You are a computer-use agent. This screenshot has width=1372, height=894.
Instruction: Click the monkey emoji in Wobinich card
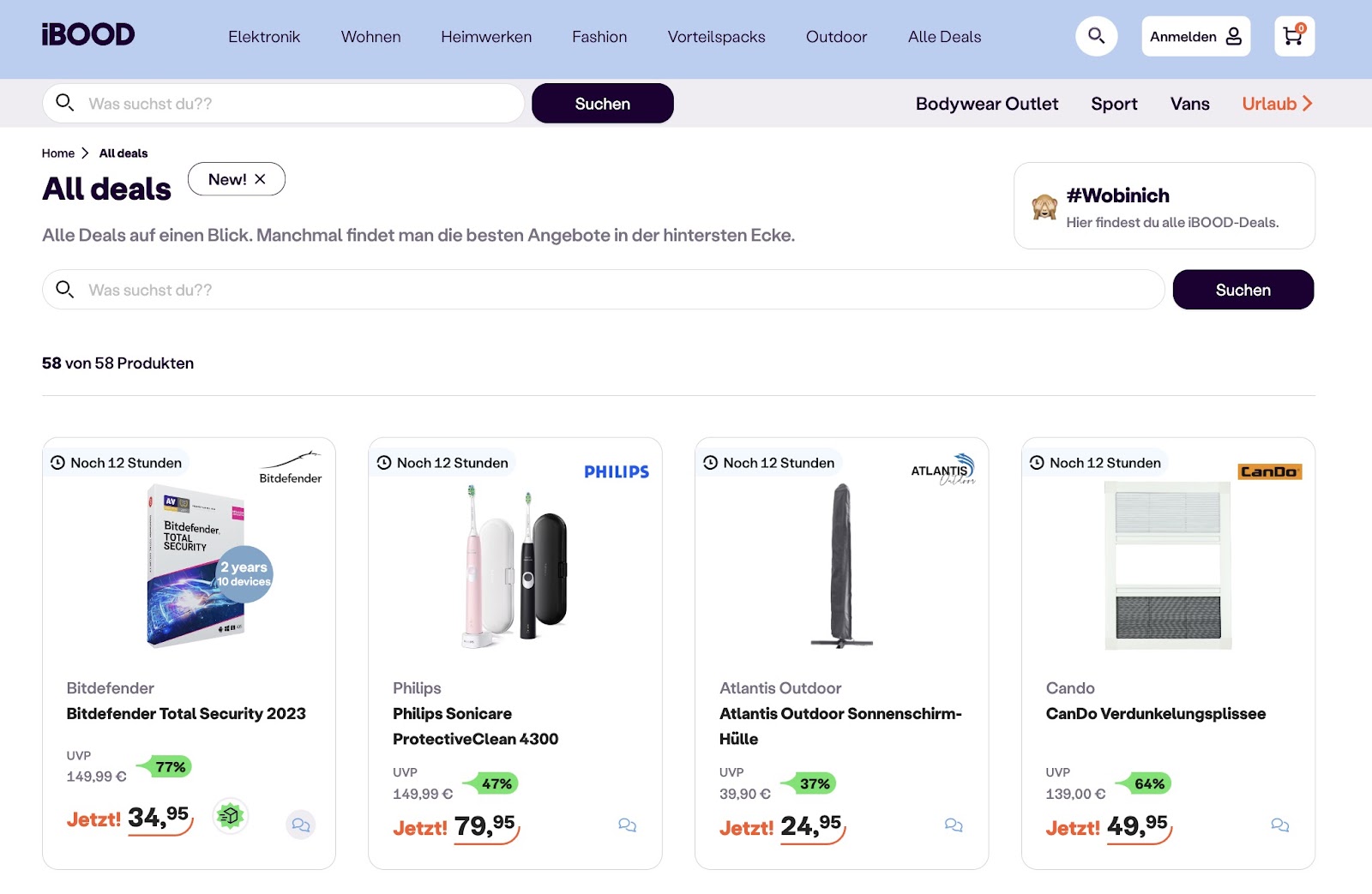point(1044,207)
